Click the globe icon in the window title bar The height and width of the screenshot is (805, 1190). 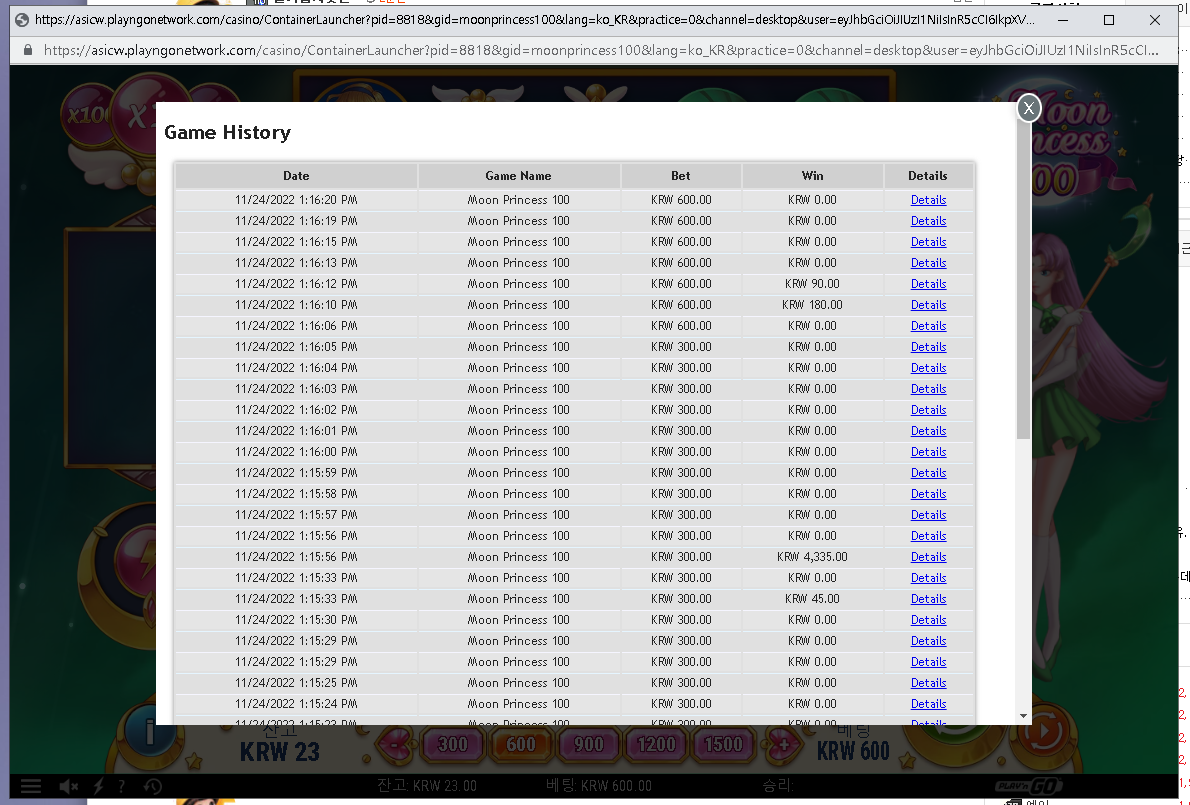tap(21, 20)
